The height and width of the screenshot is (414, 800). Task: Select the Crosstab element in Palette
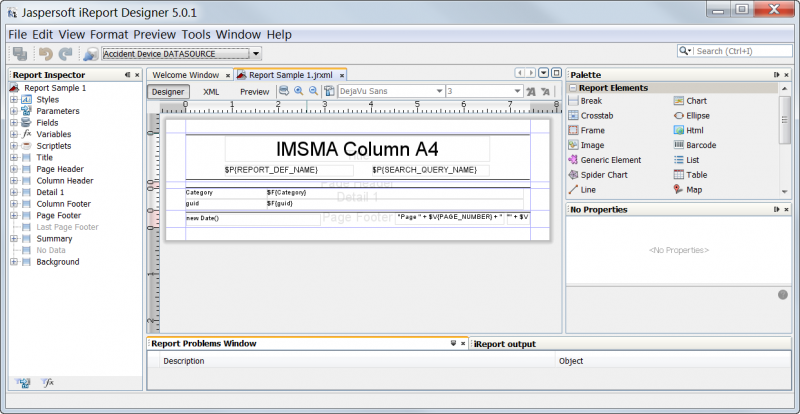point(596,116)
